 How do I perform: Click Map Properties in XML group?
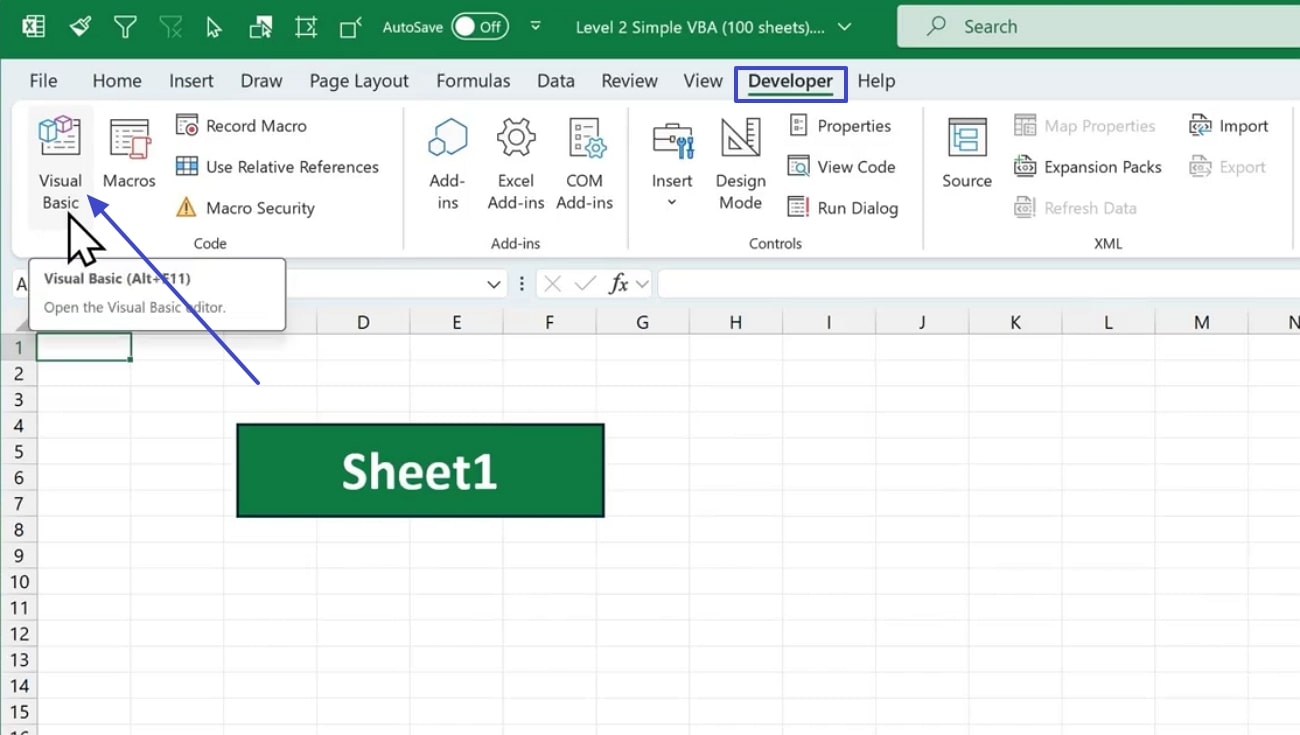[1085, 126]
